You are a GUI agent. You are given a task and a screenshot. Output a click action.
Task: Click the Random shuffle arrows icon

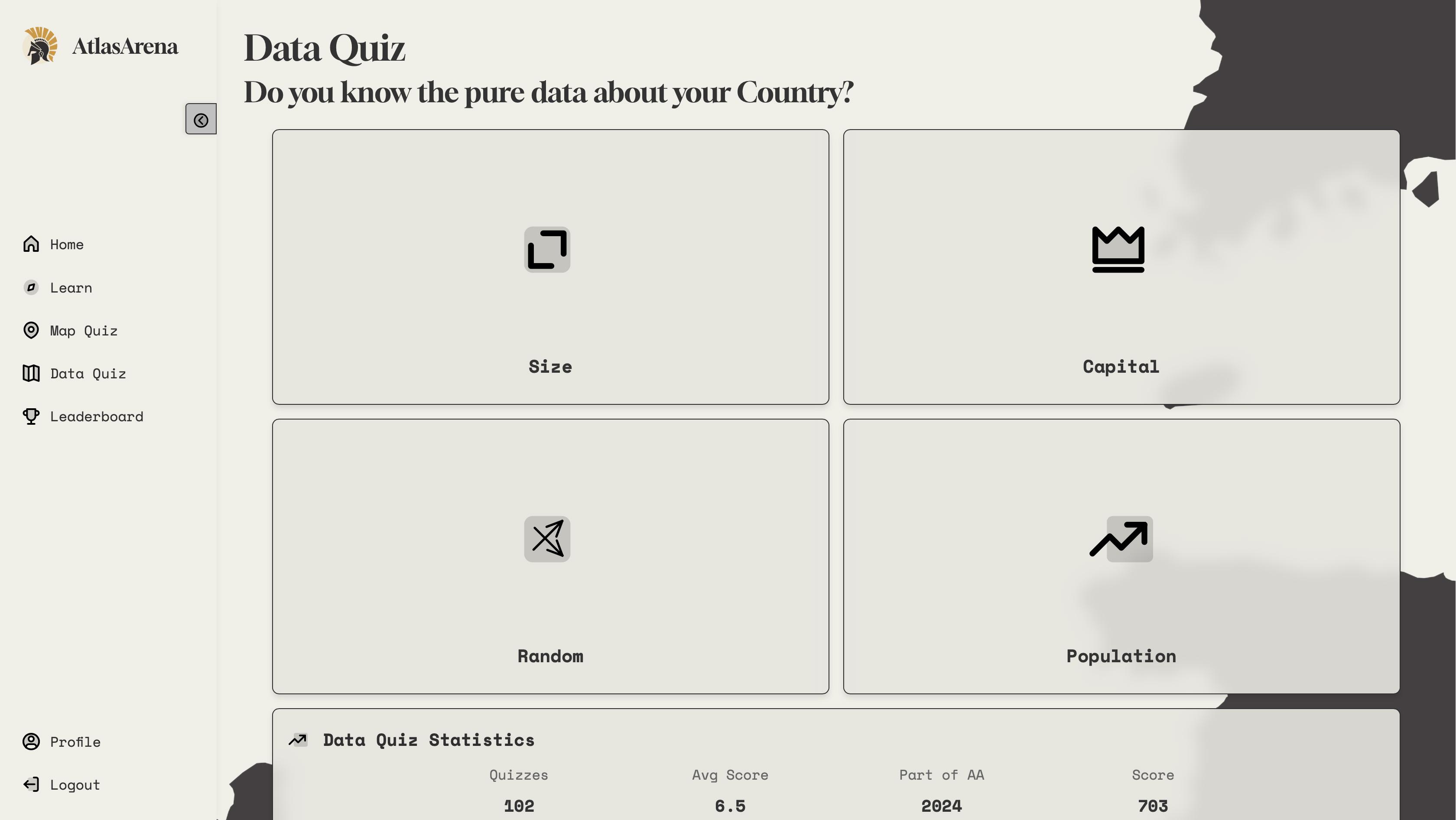pyautogui.click(x=546, y=539)
